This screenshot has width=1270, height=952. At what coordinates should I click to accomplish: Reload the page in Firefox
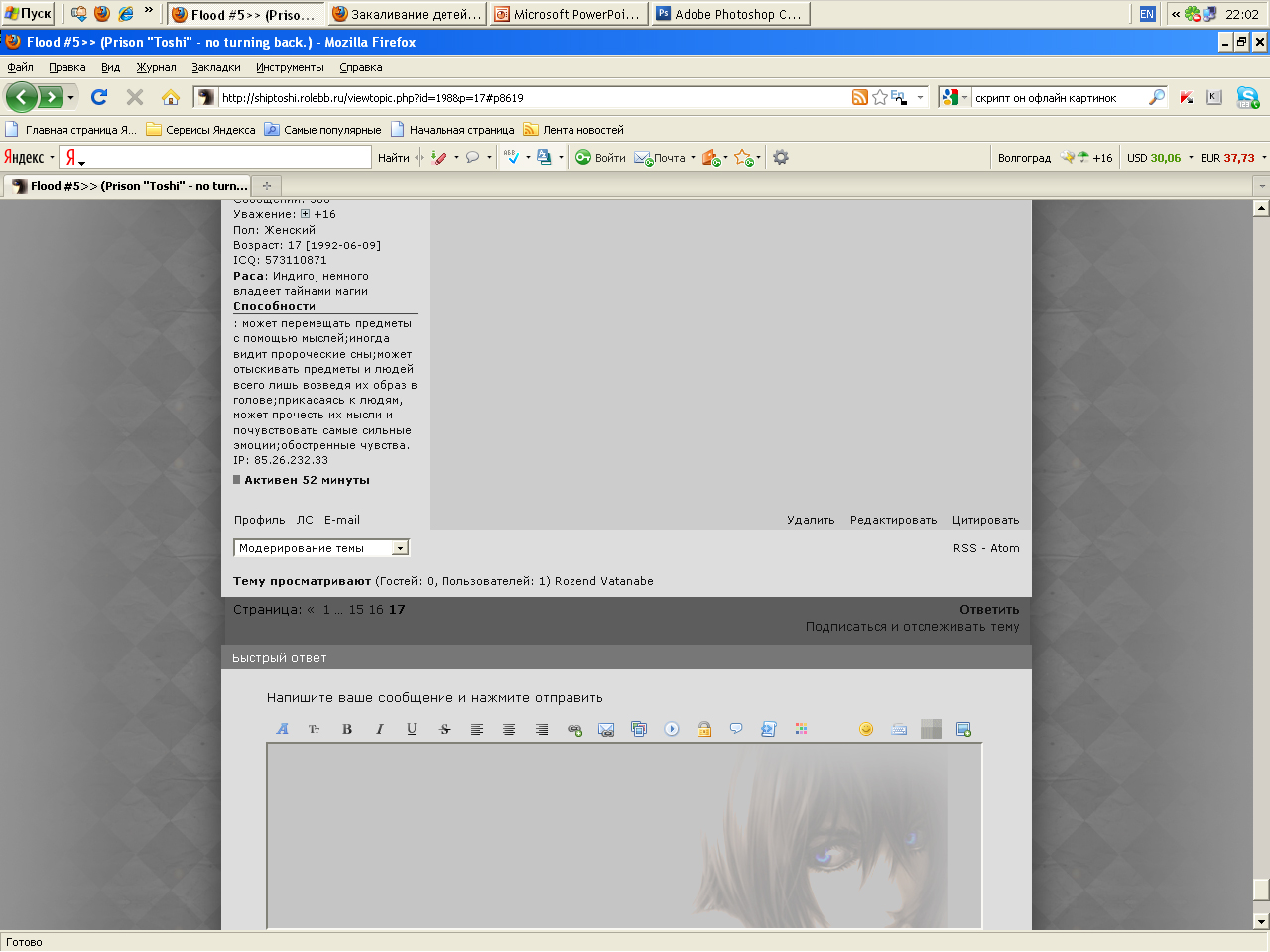(x=98, y=97)
